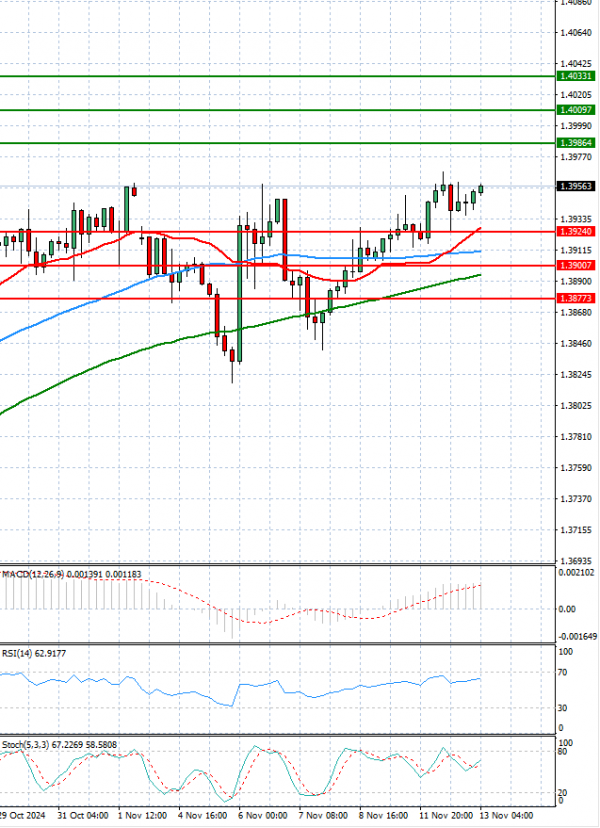Click the 7 Nov 08:00 time axis label
Viewport: 600px width, 828px height.
(x=323, y=815)
